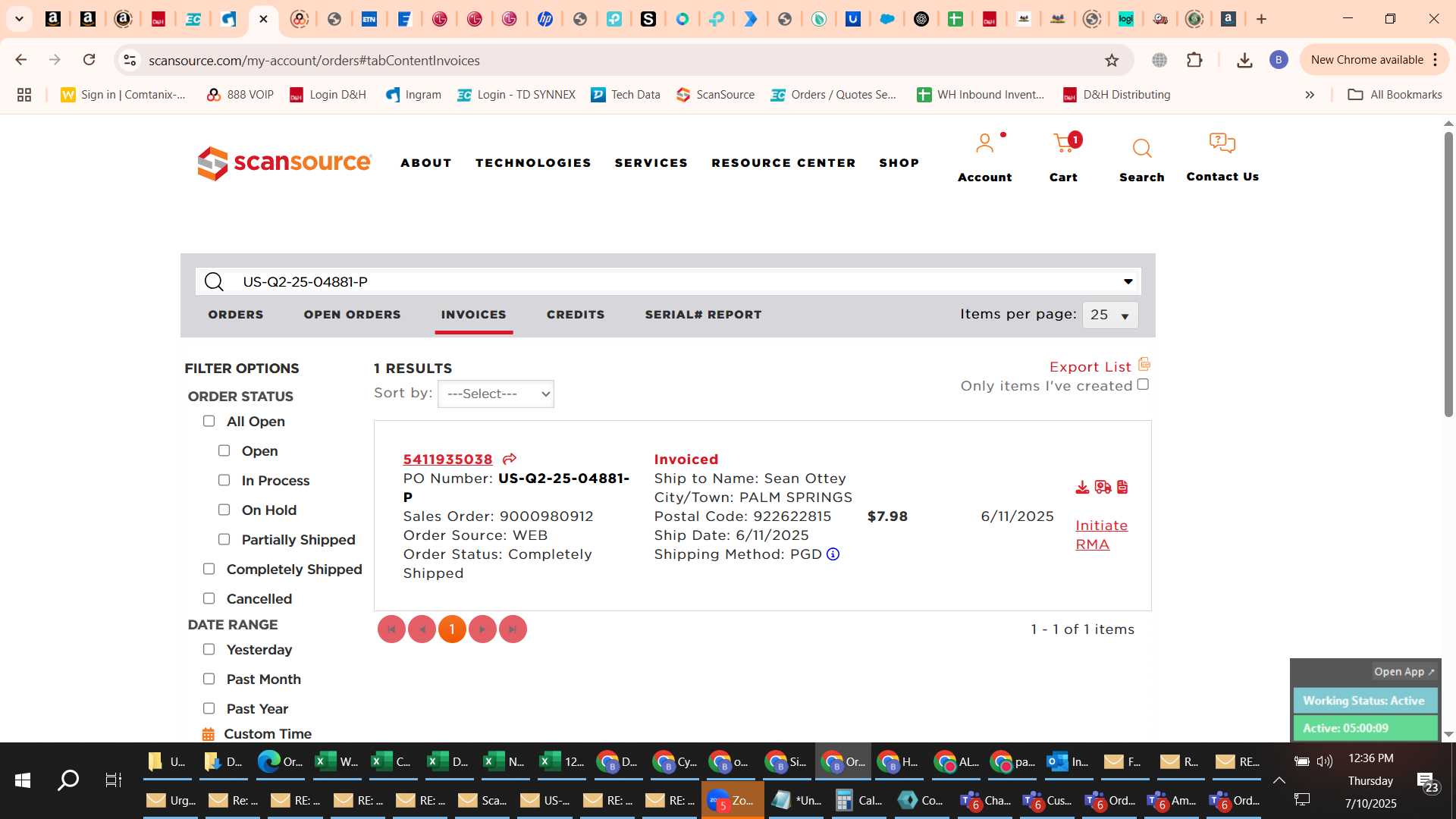The width and height of the screenshot is (1456, 819).
Task: Check the Cancelled filter
Action: coord(209,598)
